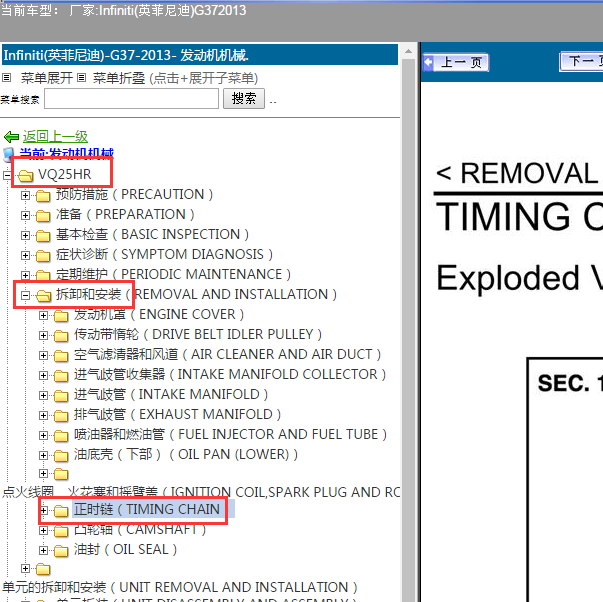The image size is (603, 602).
Task: Select 定期维护 PERIODIC MAINTENANCE item
Action: [x=173, y=274]
